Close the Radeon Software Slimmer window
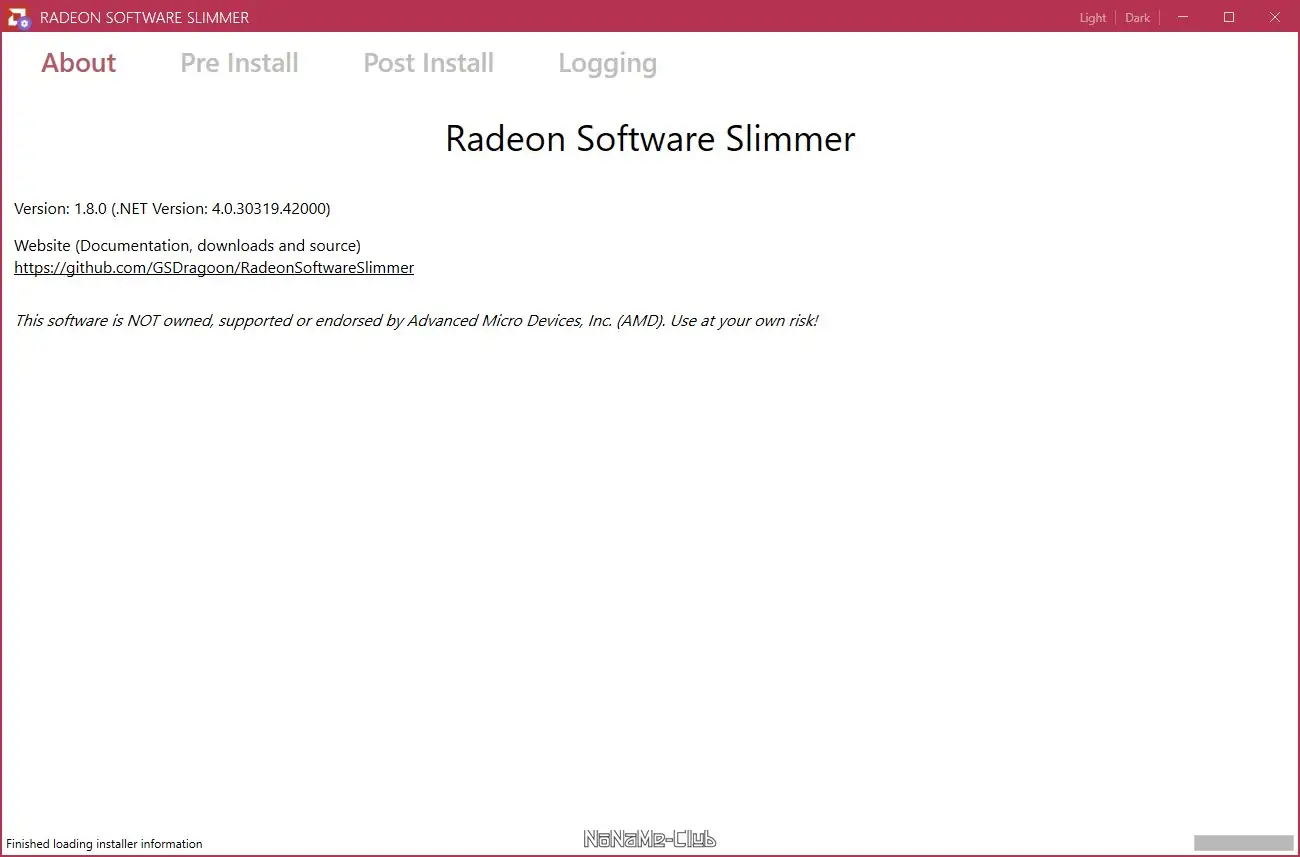Image resolution: width=1300 pixels, height=857 pixels. tap(1275, 17)
